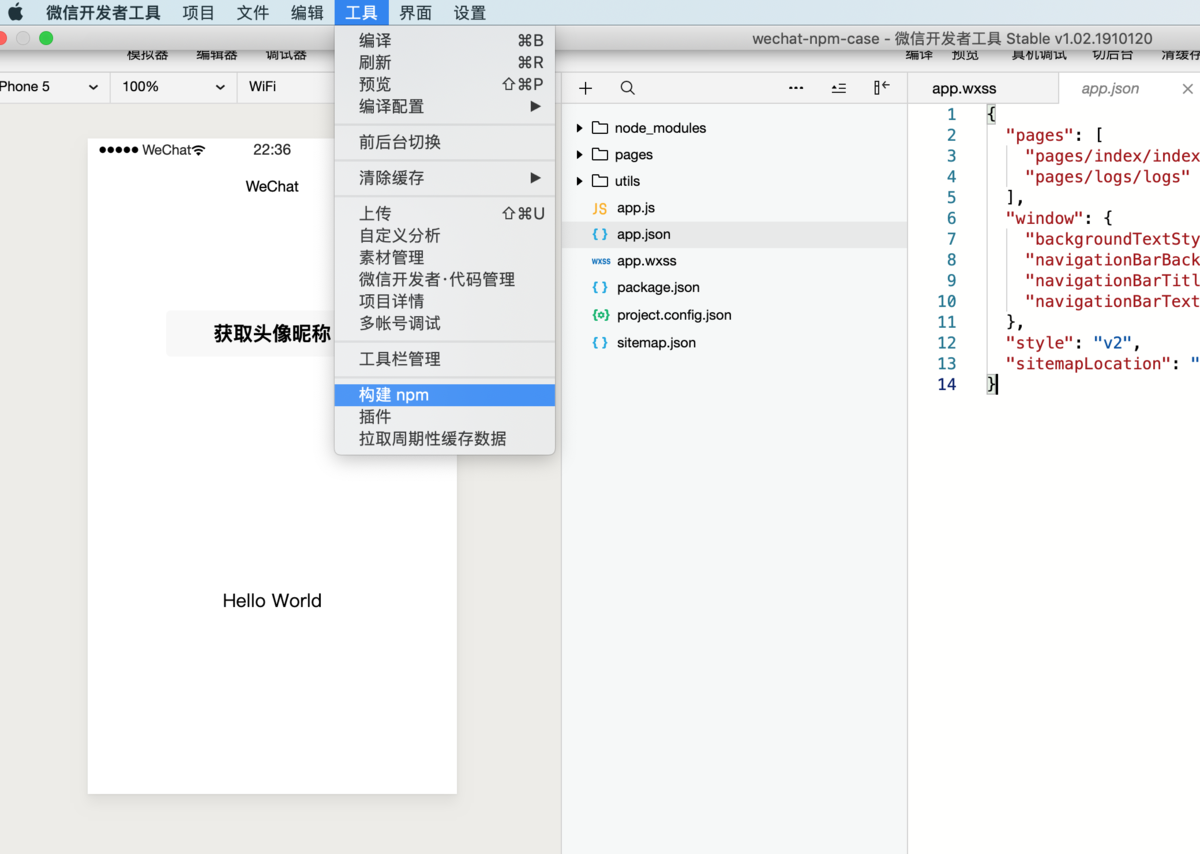
Task: Close the app.json editor tab
Action: (1188, 89)
